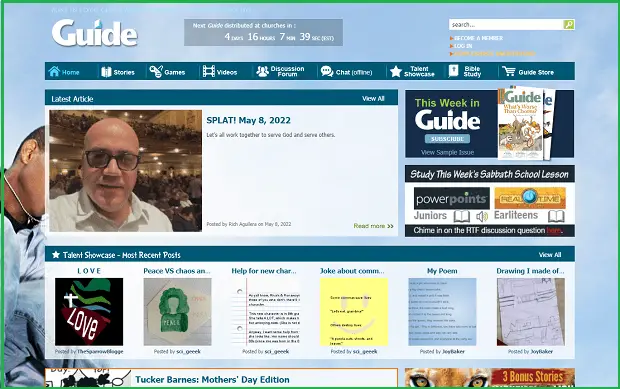Click 'here' in RTF discussion question line
This screenshot has height=389, width=620.
[553, 230]
